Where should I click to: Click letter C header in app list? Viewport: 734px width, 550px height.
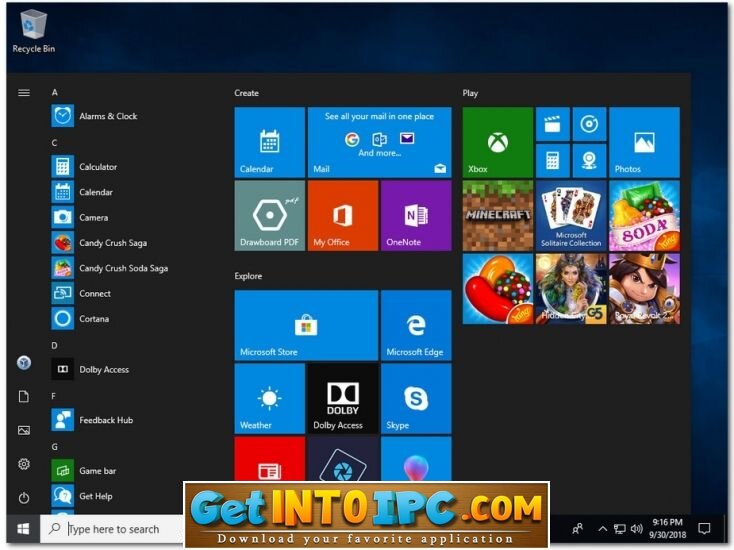point(54,143)
